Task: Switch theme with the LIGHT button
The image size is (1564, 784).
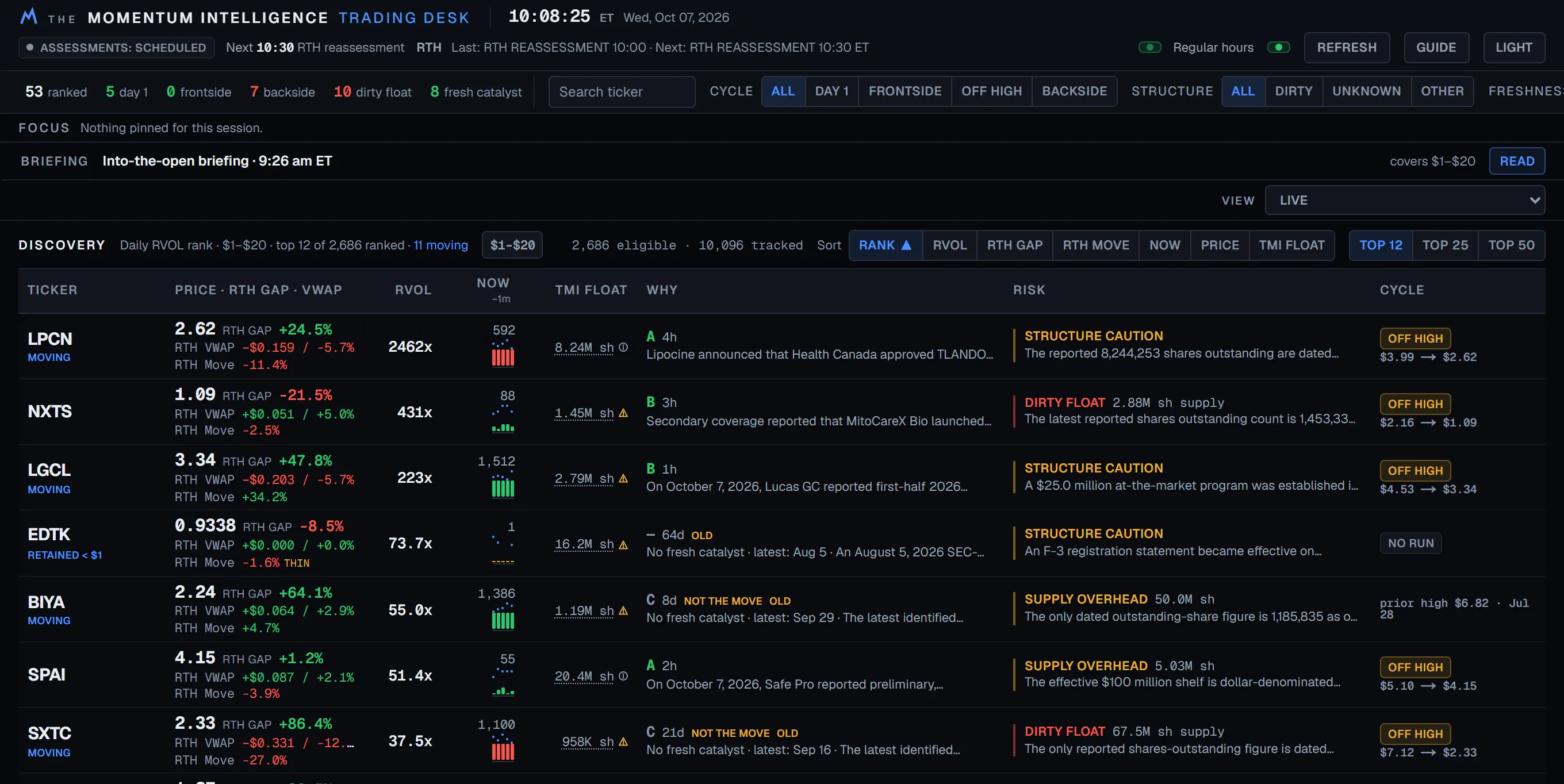Action: pos(1513,47)
